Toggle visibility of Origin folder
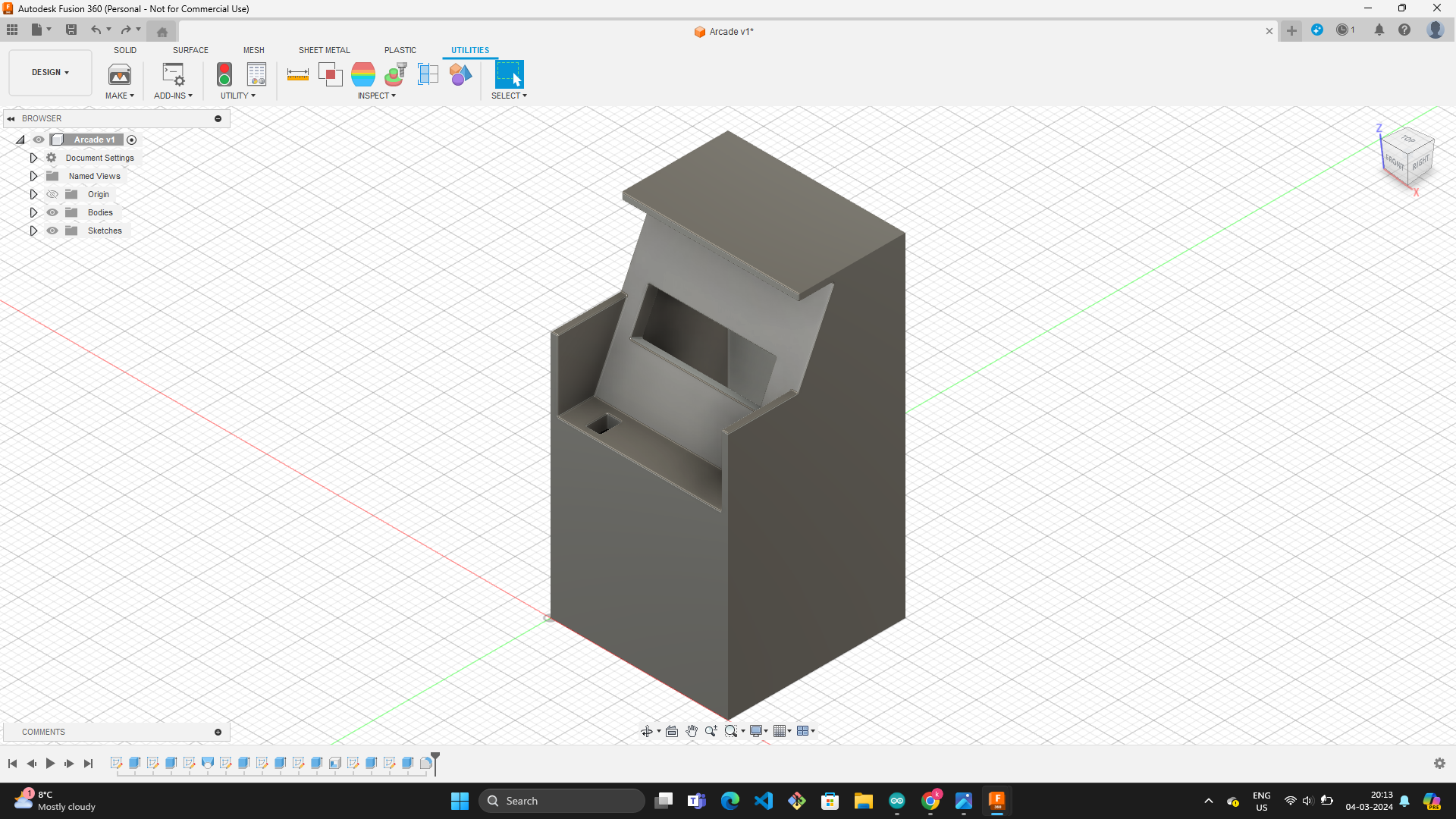The image size is (1456, 819). tap(51, 194)
